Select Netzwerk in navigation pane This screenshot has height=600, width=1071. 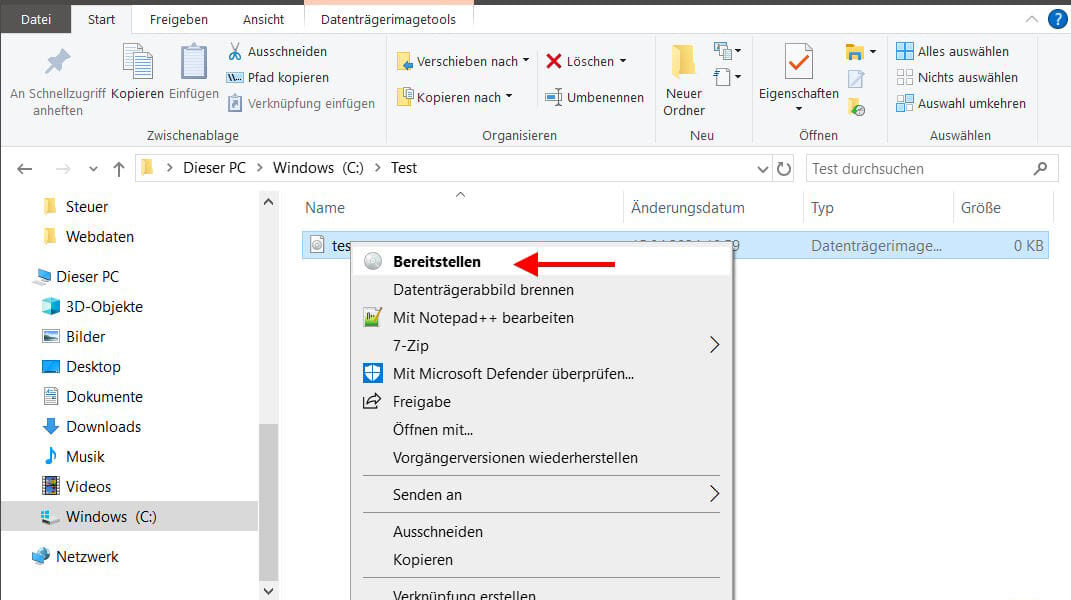tap(87, 556)
